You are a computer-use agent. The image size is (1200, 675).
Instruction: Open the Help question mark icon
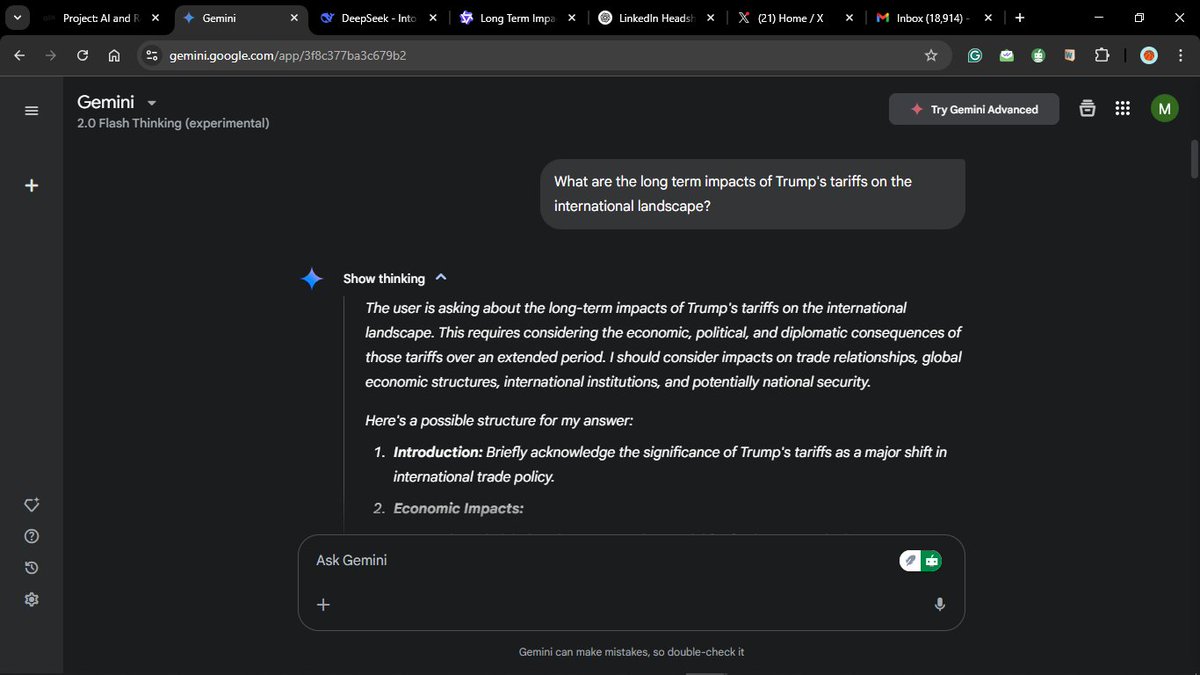(31, 537)
